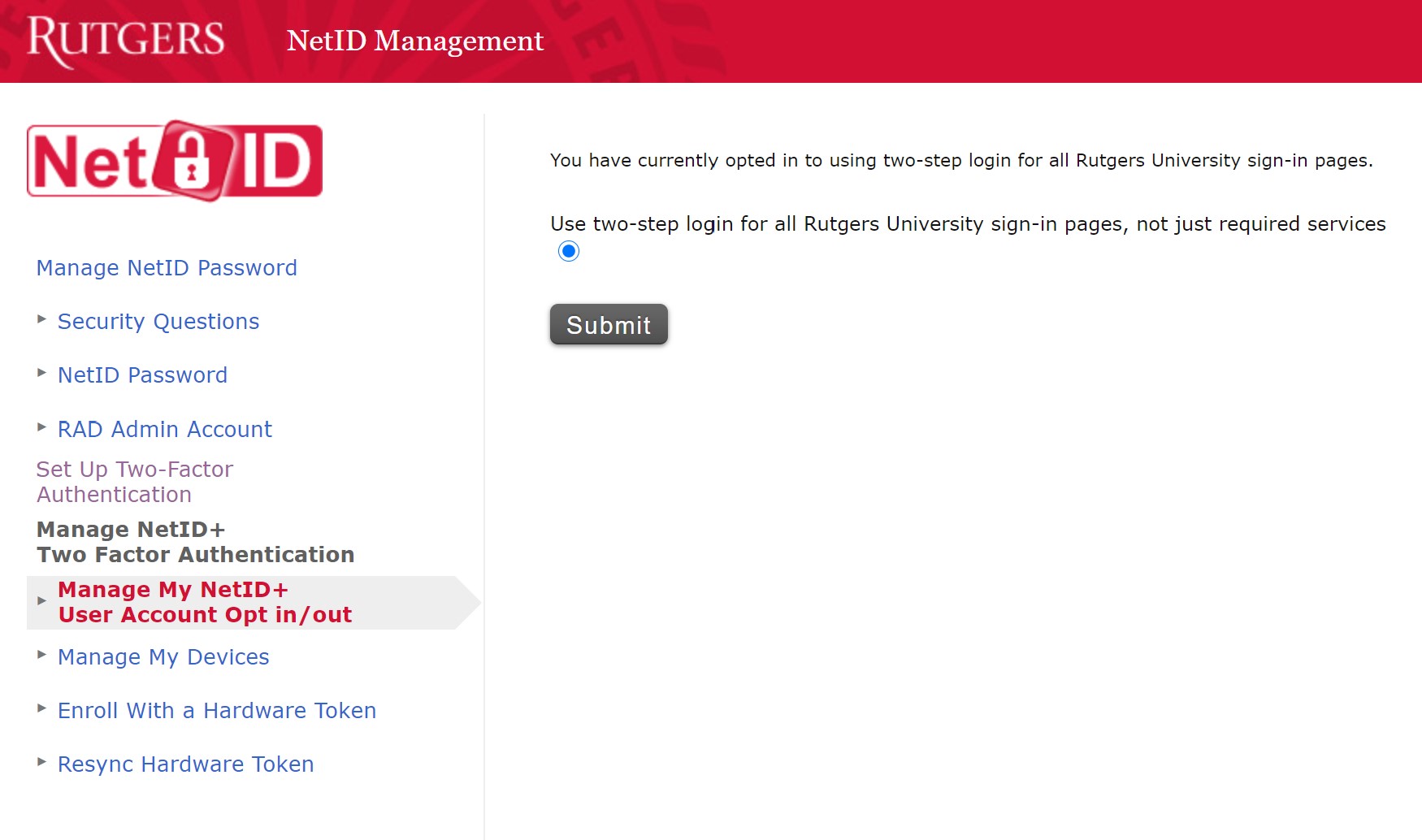1422x840 pixels.
Task: Expand the Manage My NetID+ Opt in/out item
Action: point(40,602)
